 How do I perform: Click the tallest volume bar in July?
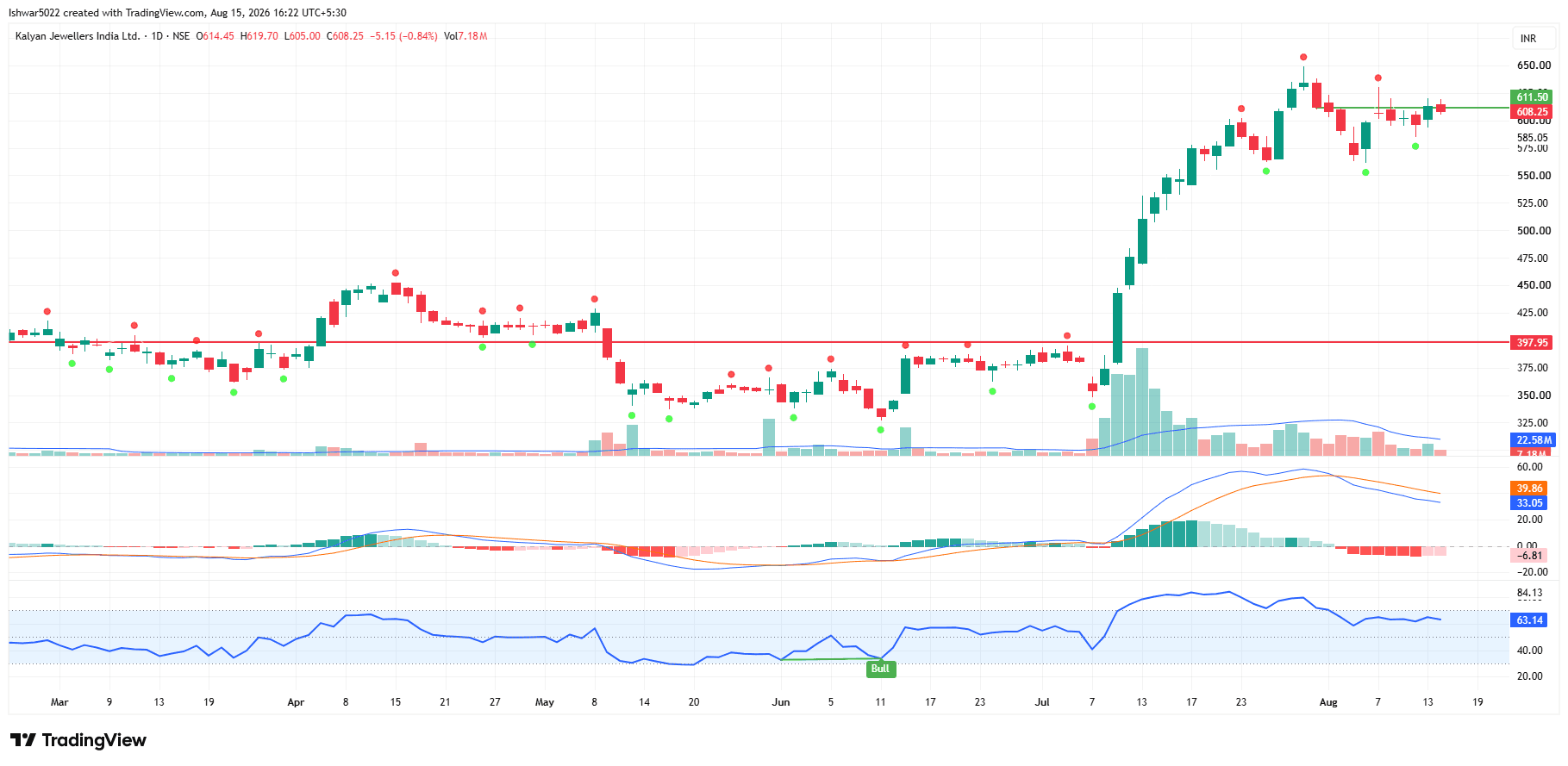1142,402
